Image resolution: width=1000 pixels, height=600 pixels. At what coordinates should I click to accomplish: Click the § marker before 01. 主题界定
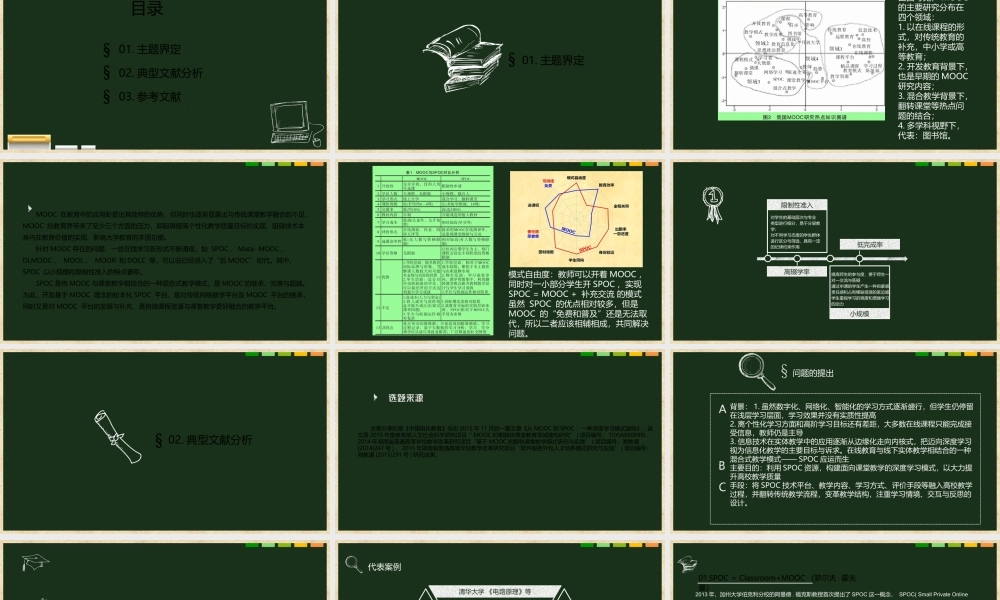tap(512, 60)
